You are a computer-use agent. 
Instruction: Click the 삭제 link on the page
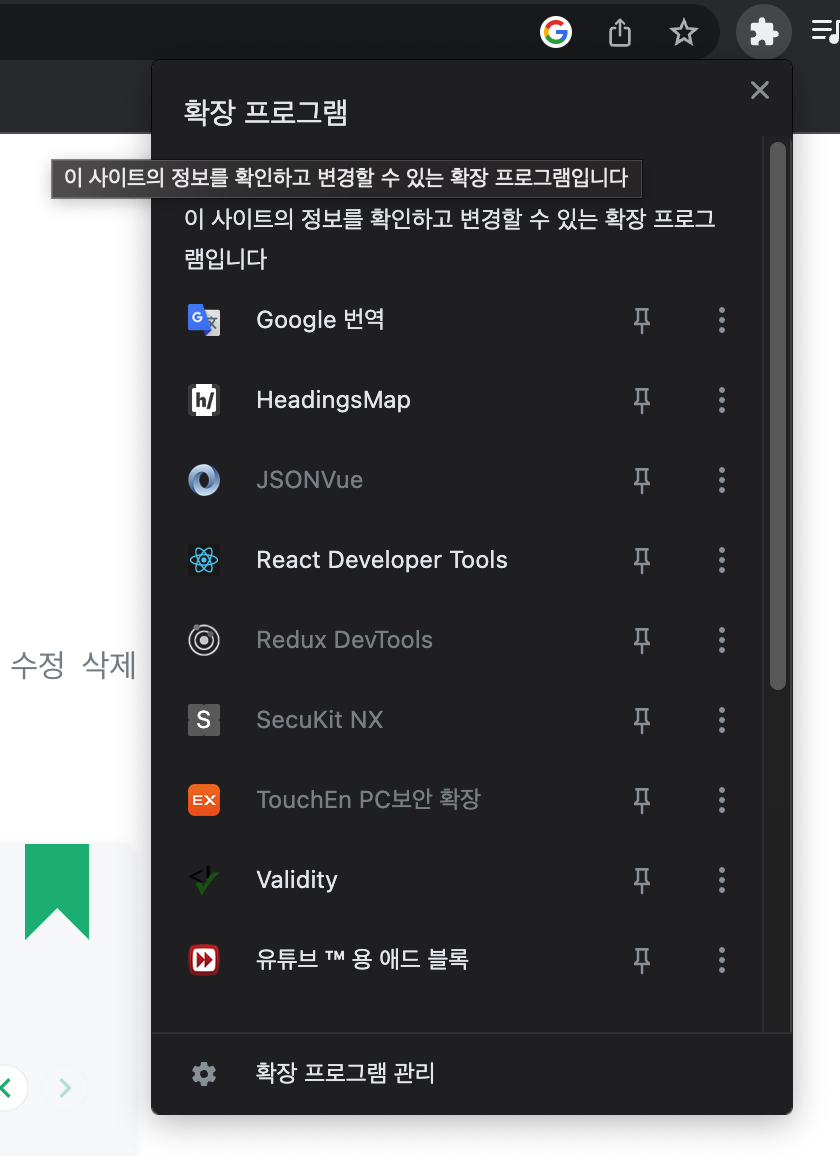click(x=108, y=665)
